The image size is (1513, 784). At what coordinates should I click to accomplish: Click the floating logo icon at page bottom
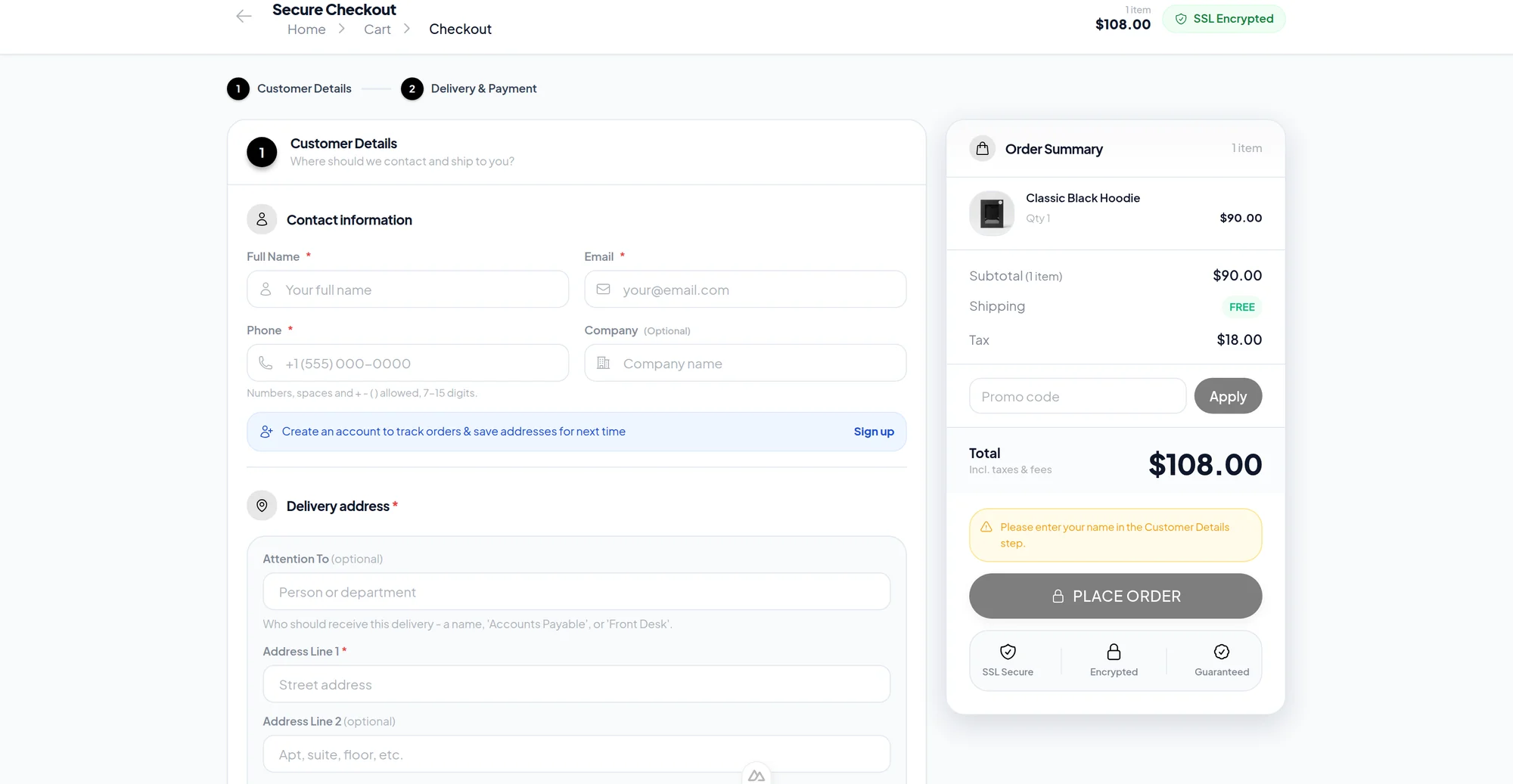click(756, 775)
